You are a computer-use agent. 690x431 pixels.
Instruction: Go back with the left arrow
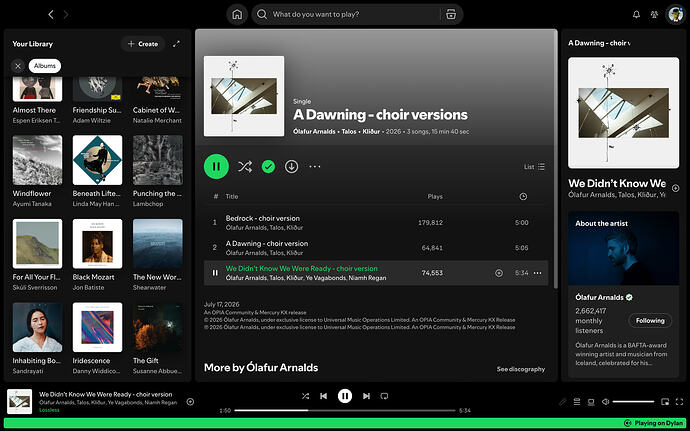click(x=51, y=15)
